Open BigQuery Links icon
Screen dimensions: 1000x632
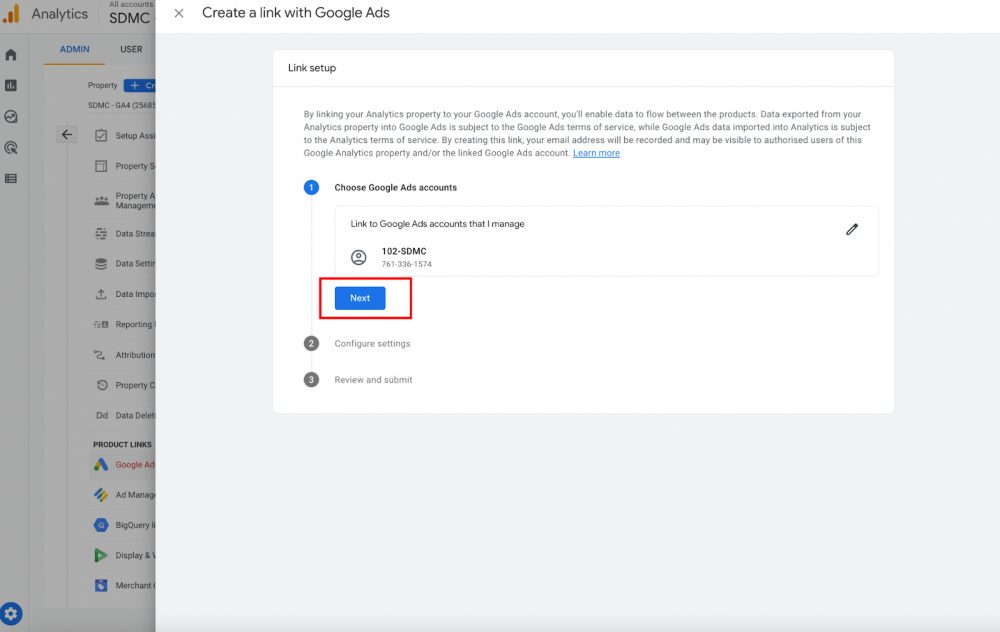tap(101, 525)
